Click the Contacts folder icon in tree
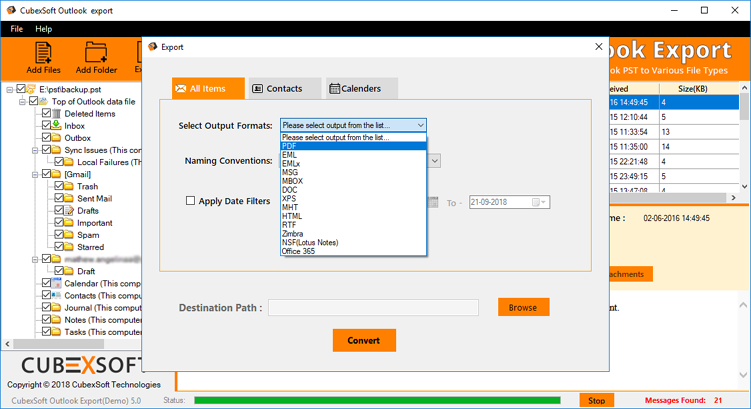751x409 pixels. (57, 296)
